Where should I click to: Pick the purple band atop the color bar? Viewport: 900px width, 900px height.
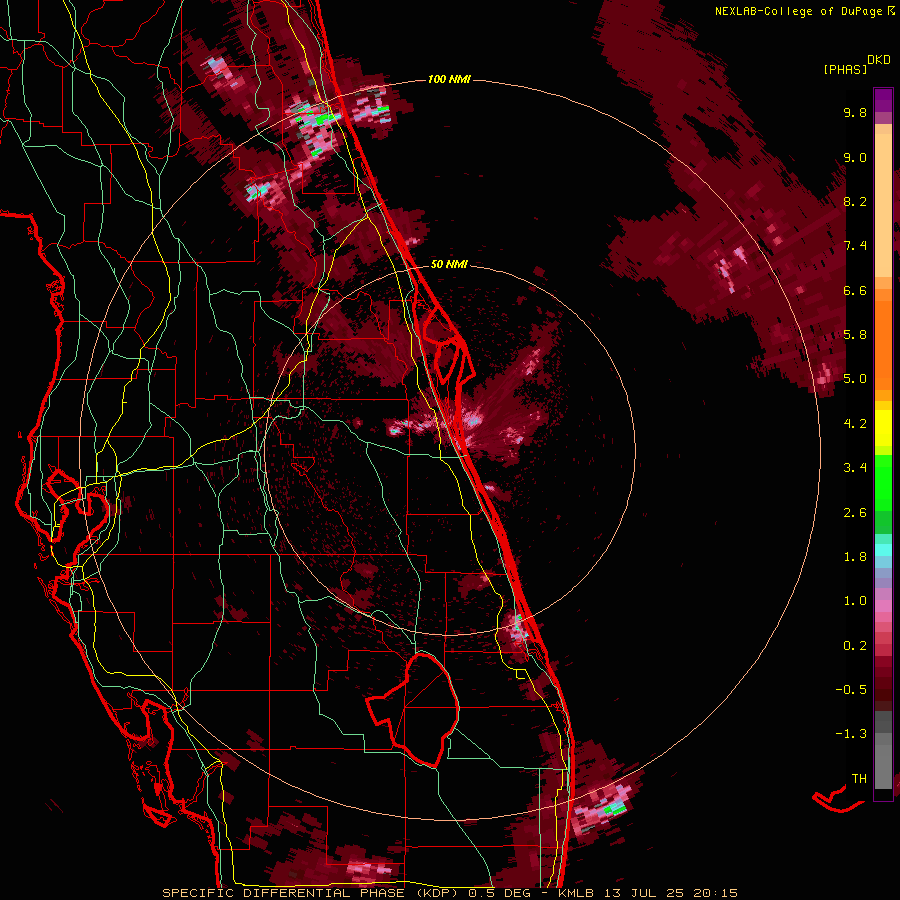pyautogui.click(x=883, y=100)
